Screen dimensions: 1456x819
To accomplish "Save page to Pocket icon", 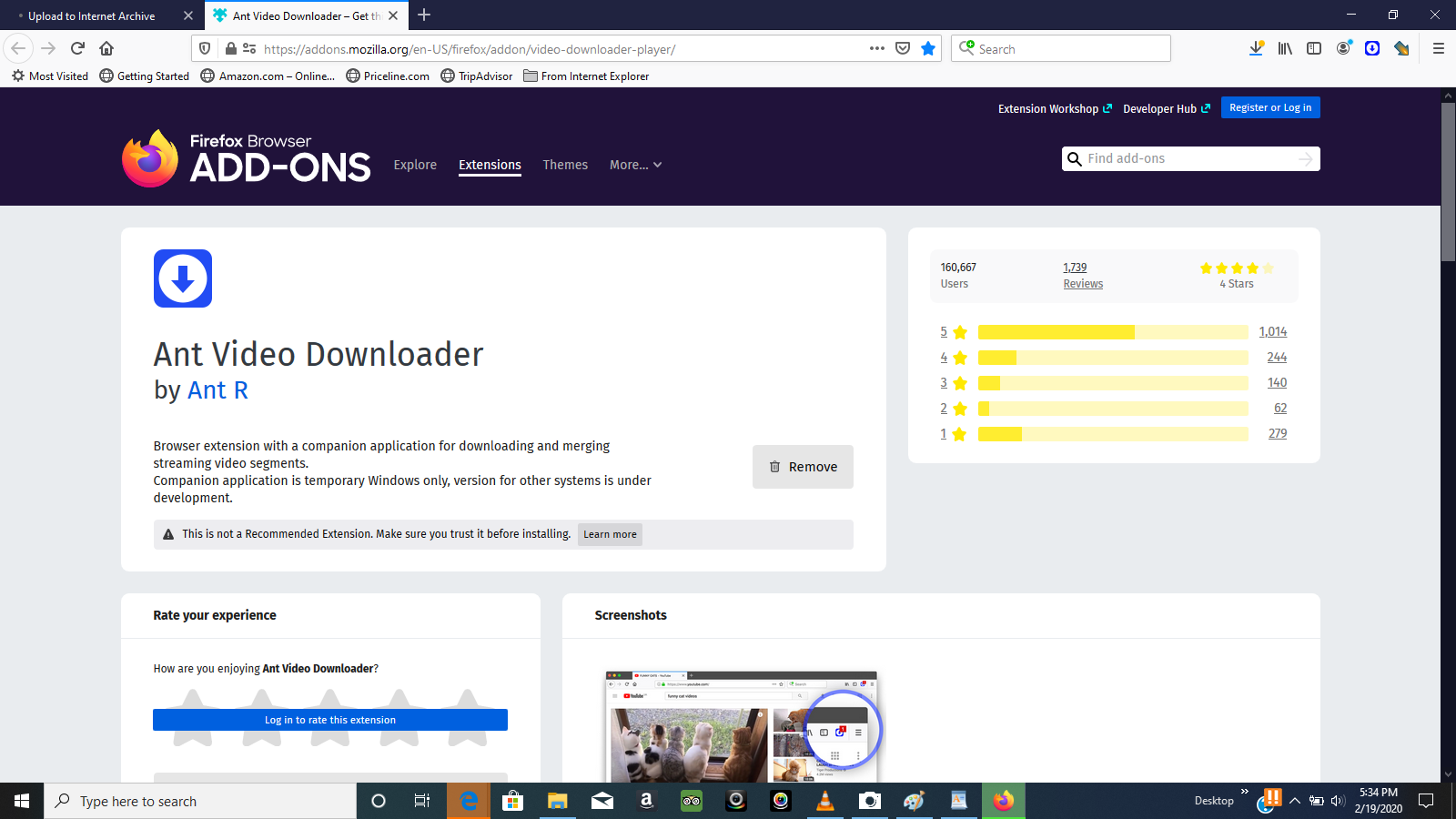I will [x=903, y=48].
